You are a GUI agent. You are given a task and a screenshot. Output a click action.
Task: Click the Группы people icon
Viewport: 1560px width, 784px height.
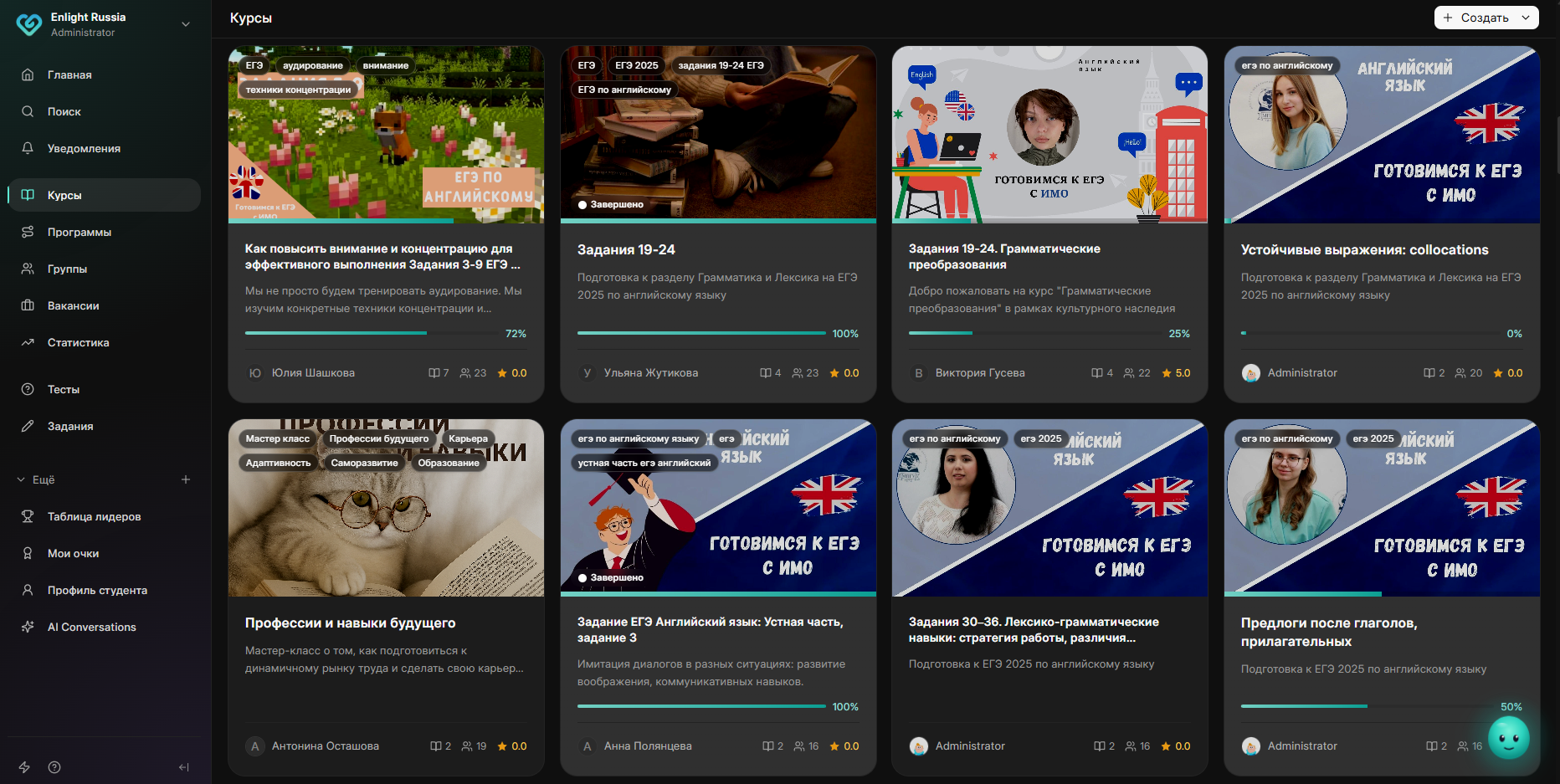point(28,269)
